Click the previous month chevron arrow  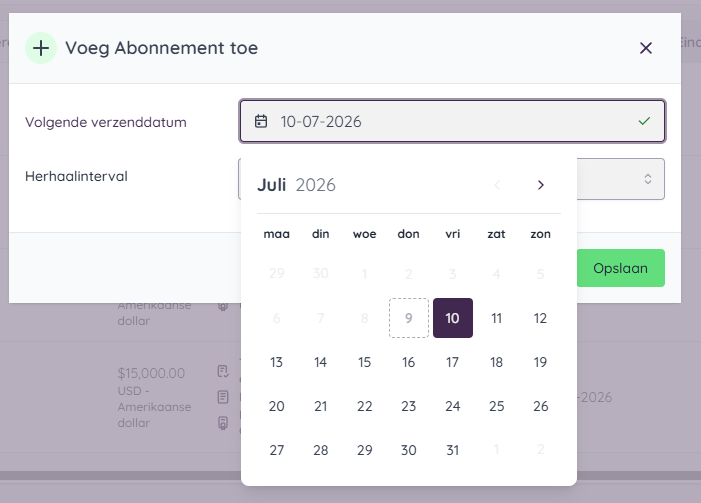(497, 185)
